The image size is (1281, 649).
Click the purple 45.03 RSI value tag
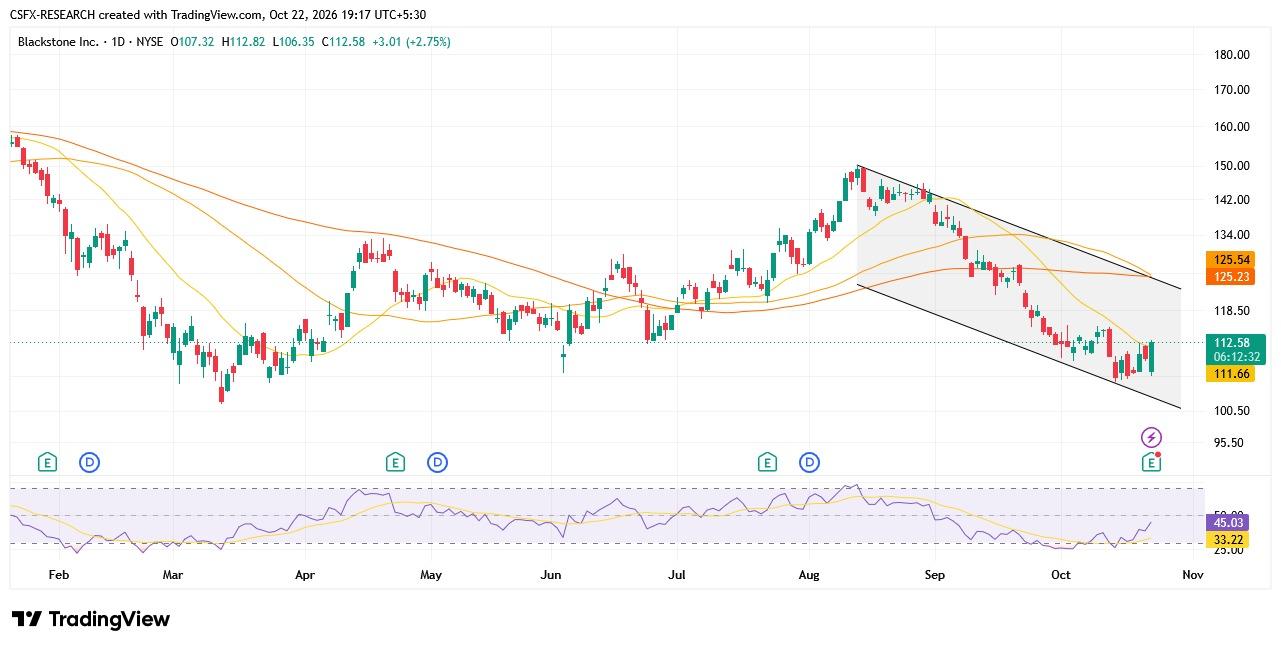pyautogui.click(x=1227, y=522)
